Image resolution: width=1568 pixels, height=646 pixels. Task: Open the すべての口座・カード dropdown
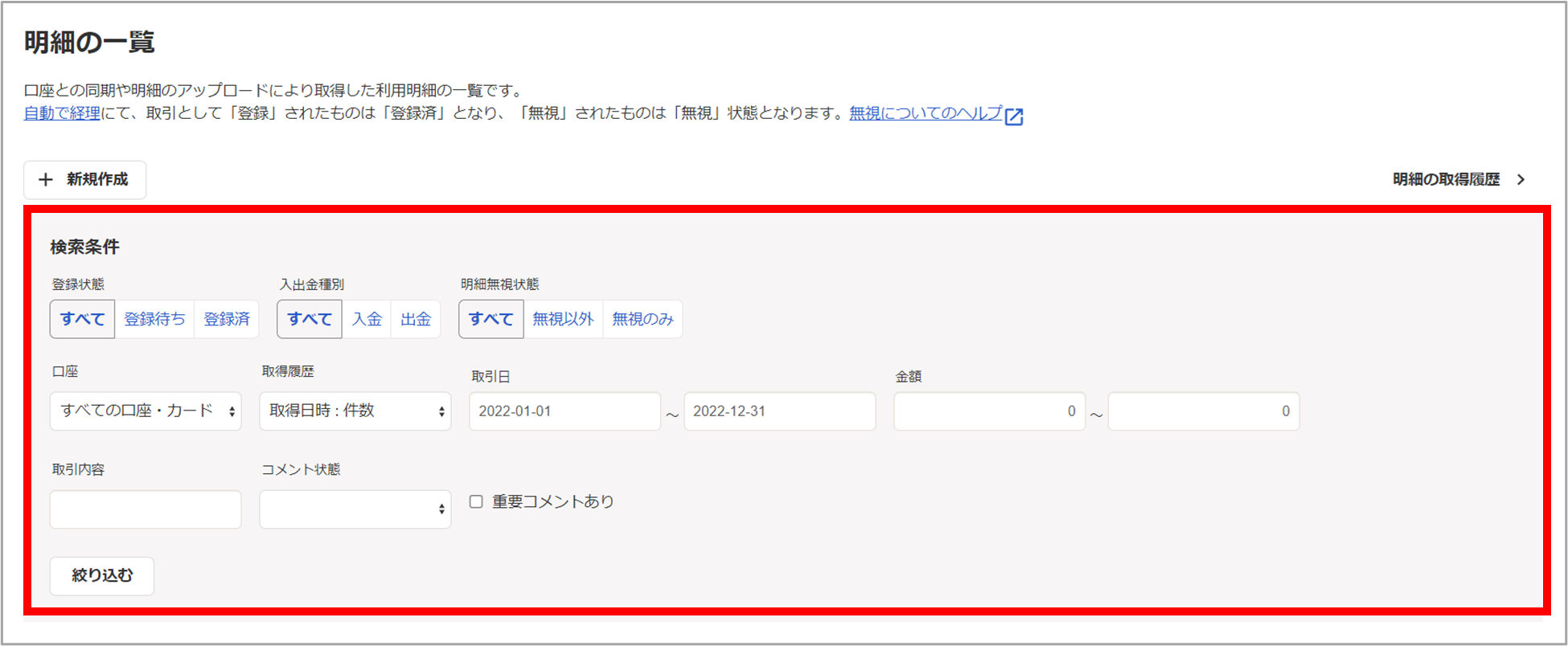(146, 411)
